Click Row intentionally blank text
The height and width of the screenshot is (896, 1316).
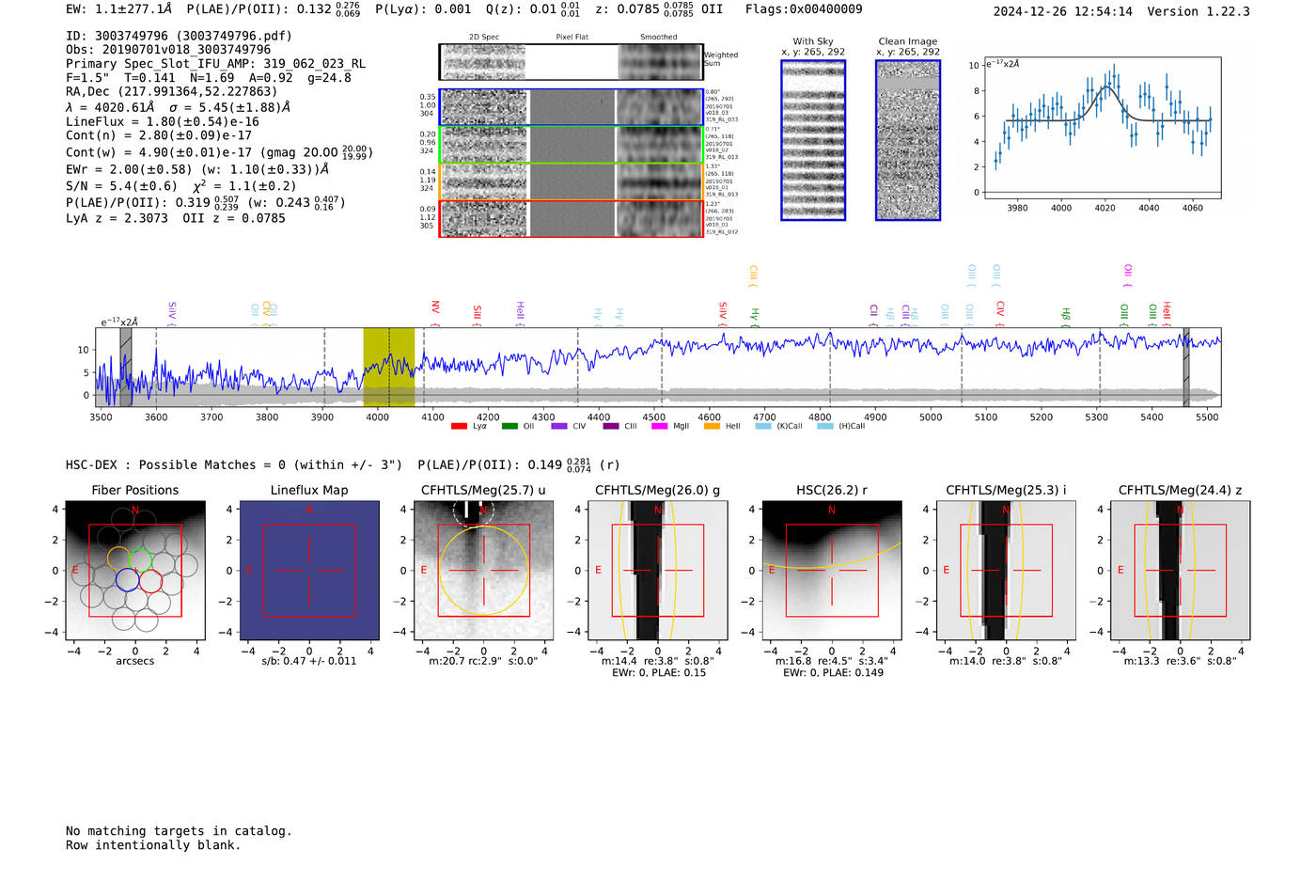[153, 845]
